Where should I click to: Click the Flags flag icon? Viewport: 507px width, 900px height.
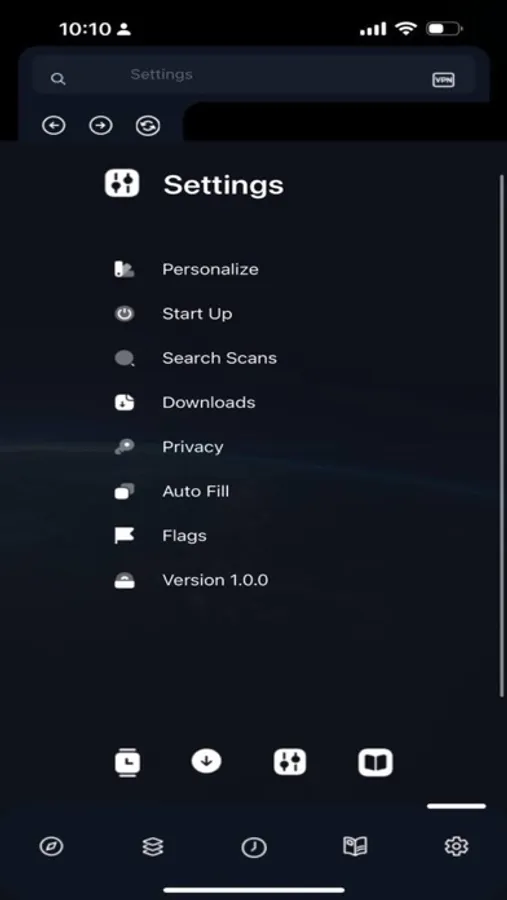124,536
